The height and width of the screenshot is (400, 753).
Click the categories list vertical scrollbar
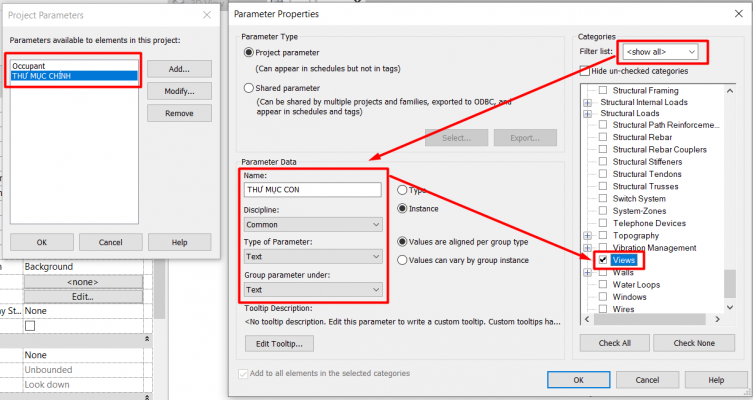(732, 200)
